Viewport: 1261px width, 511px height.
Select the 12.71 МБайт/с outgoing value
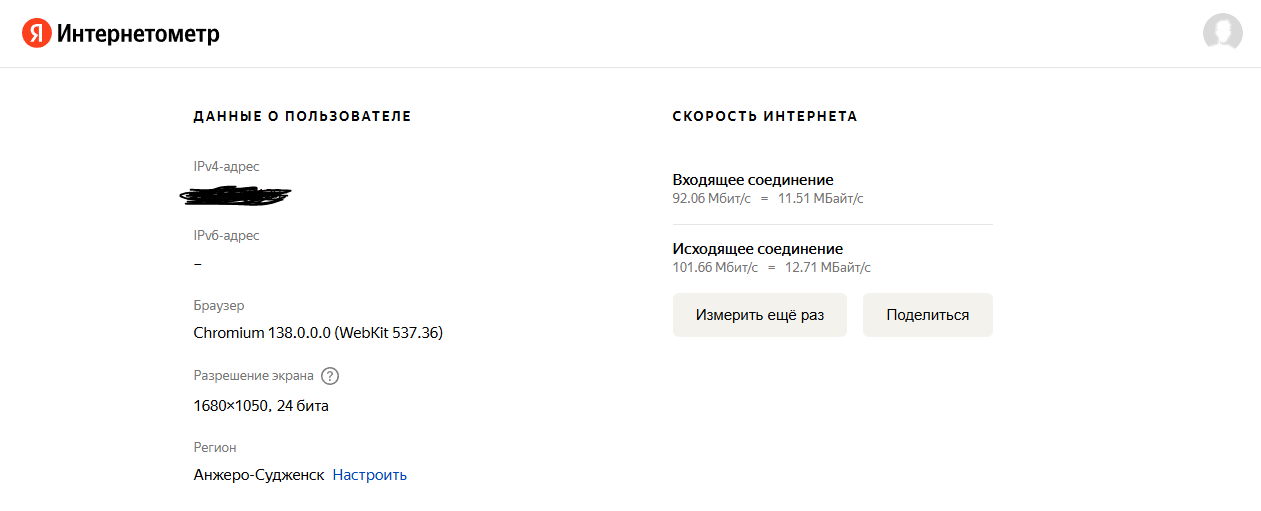point(828,268)
